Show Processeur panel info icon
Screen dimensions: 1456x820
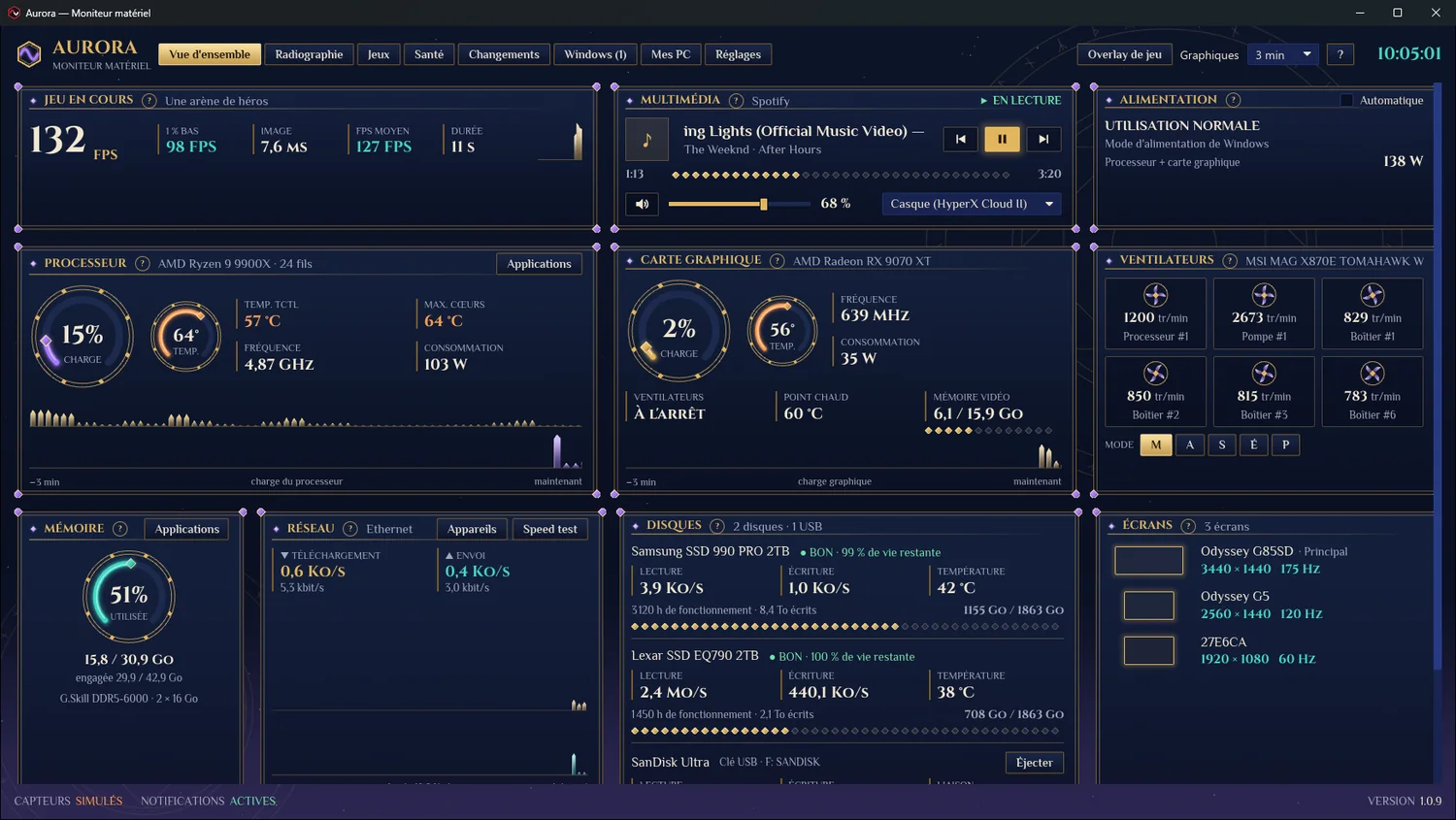pyautogui.click(x=143, y=264)
